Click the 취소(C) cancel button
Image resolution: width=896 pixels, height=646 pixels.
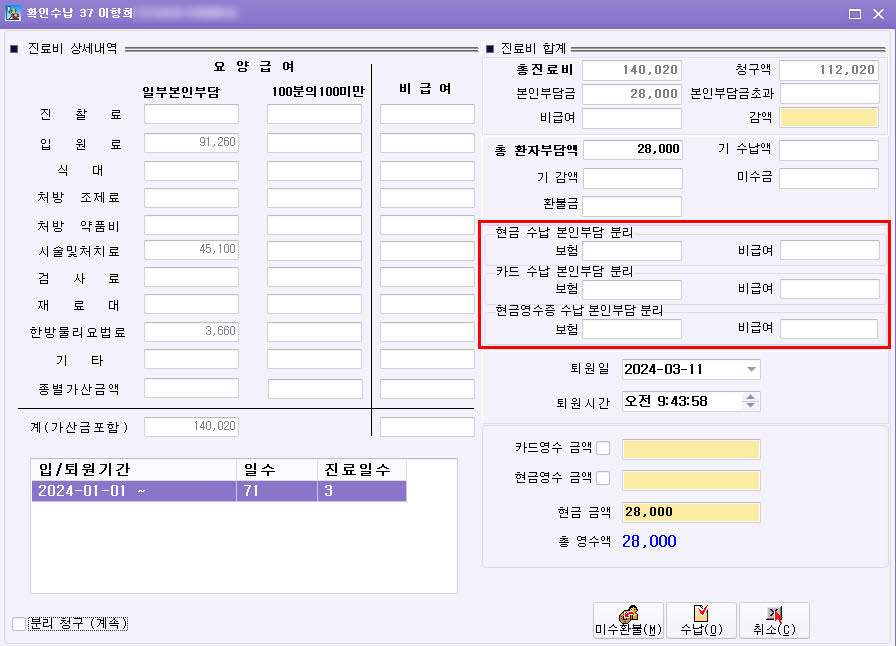coord(773,620)
